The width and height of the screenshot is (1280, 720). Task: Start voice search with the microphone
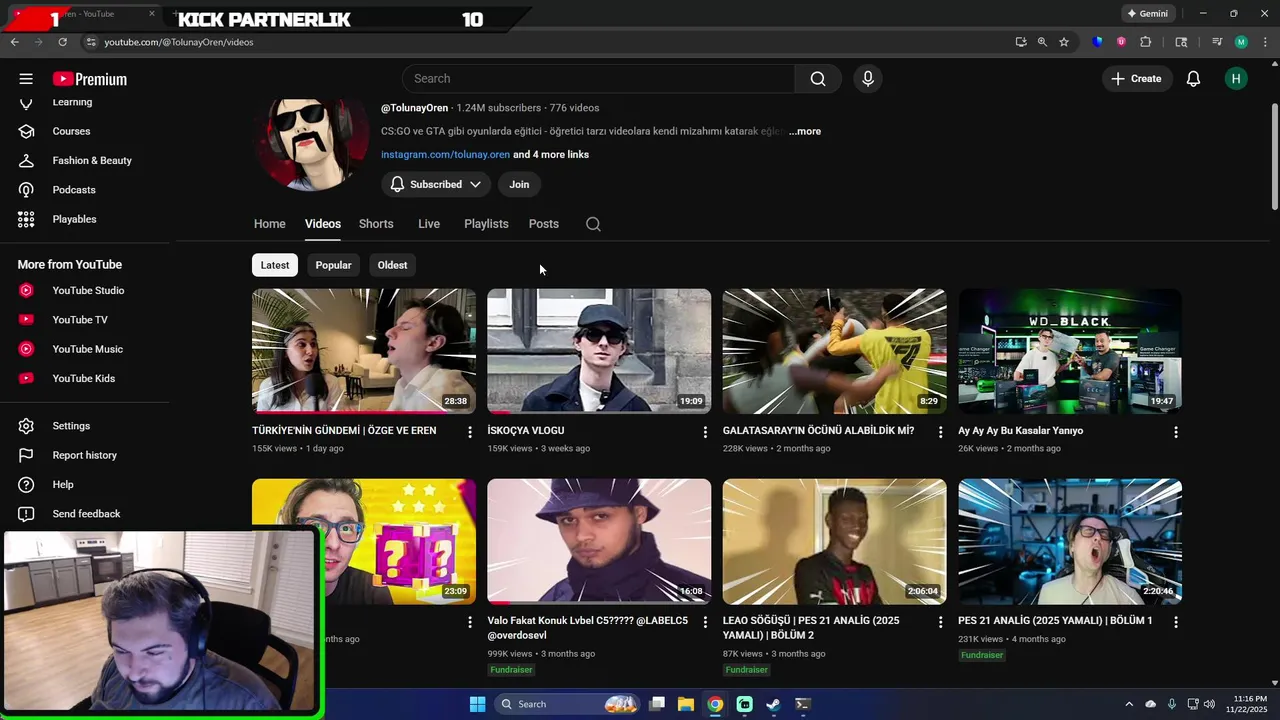pyautogui.click(x=868, y=79)
